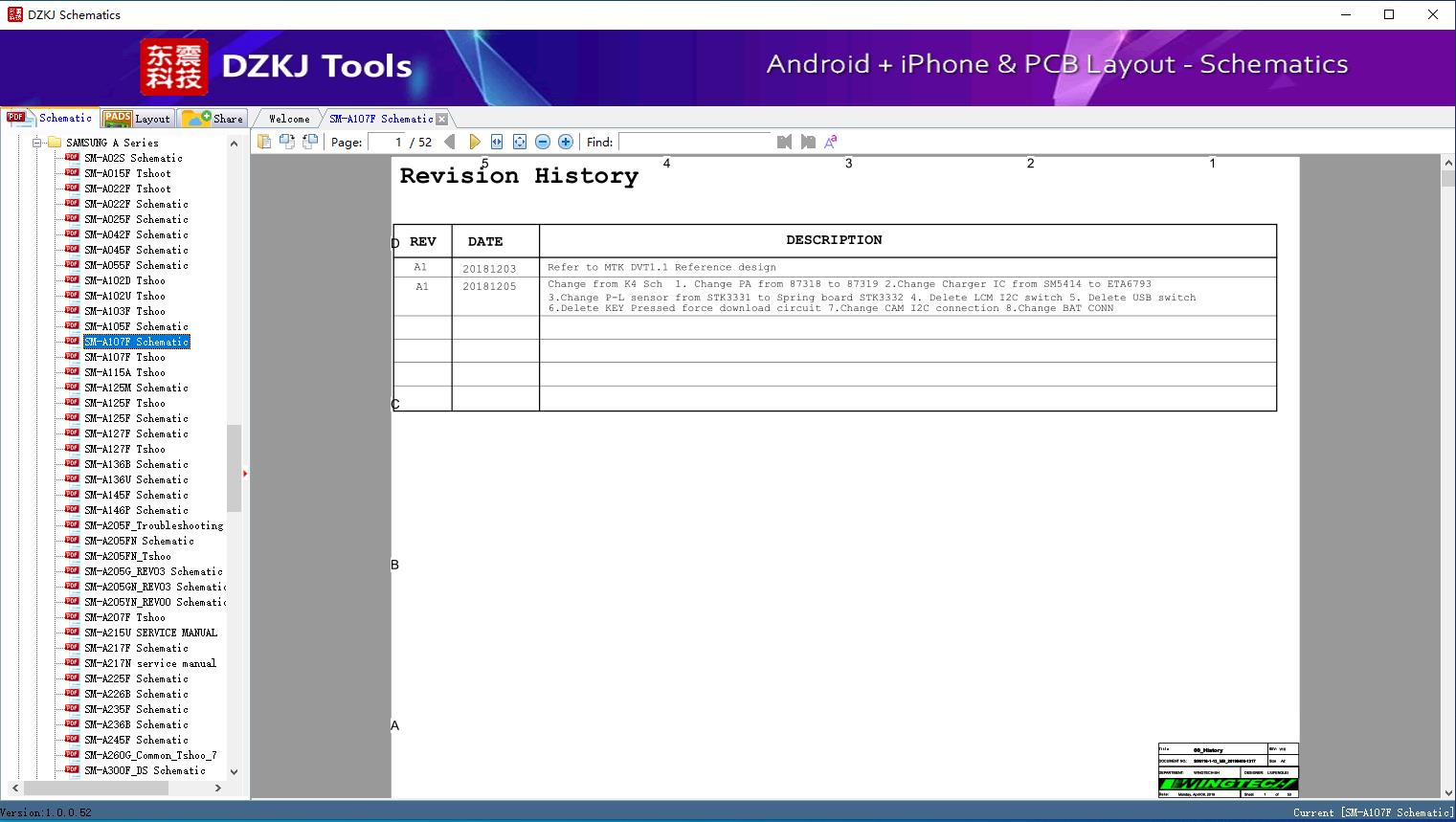The image size is (1456, 822).
Task: Open SM-A055F Schematic in the tree
Action: click(x=136, y=265)
